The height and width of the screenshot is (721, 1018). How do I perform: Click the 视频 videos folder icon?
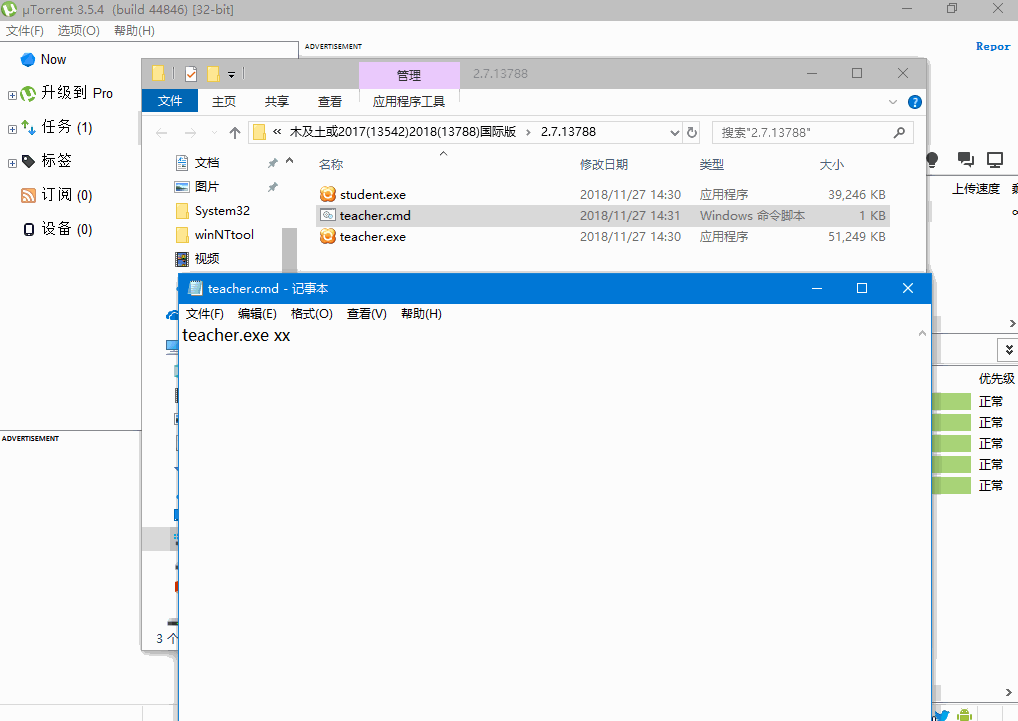click(182, 259)
